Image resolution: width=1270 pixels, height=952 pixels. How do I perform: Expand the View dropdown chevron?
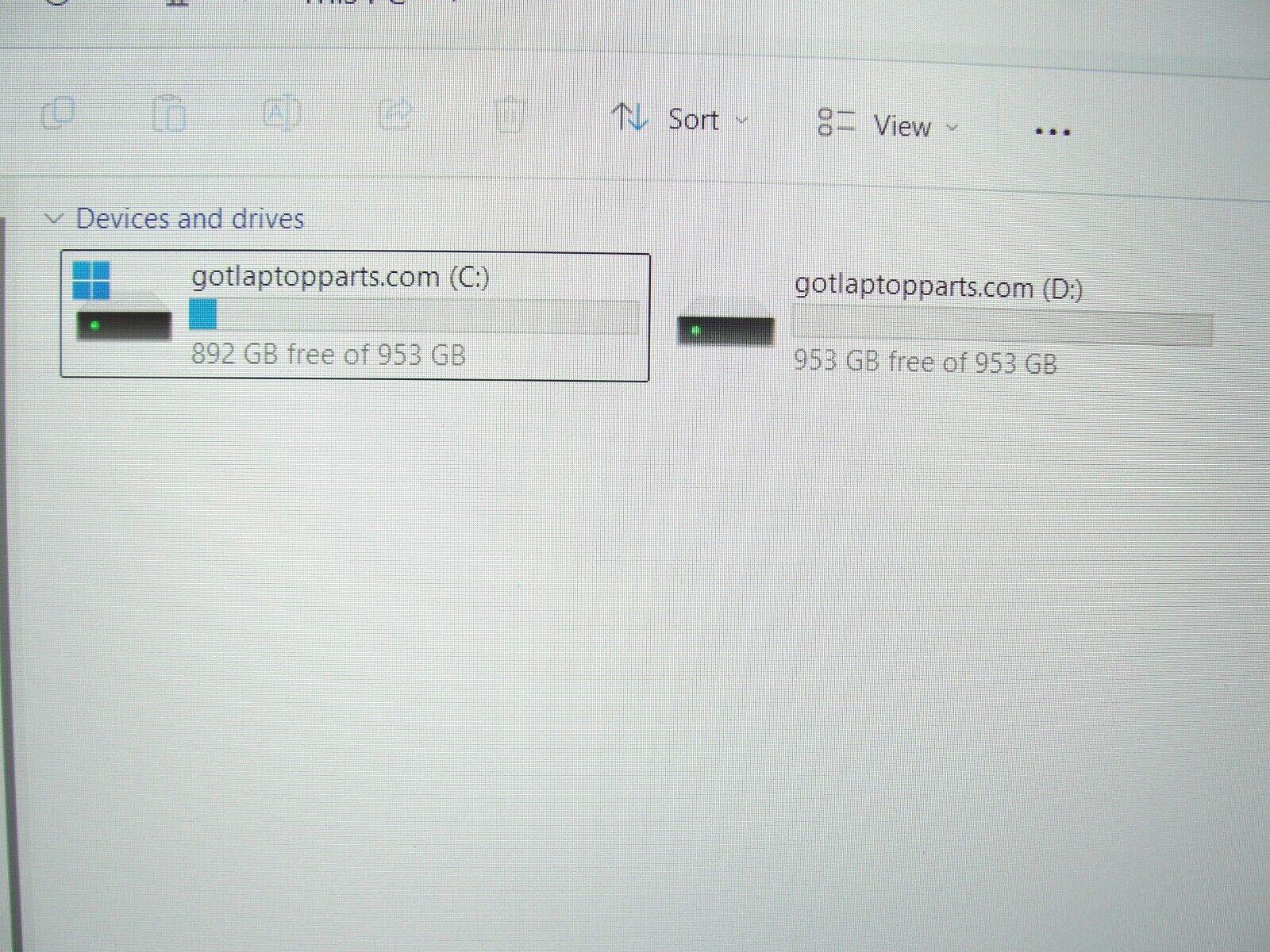tap(953, 127)
